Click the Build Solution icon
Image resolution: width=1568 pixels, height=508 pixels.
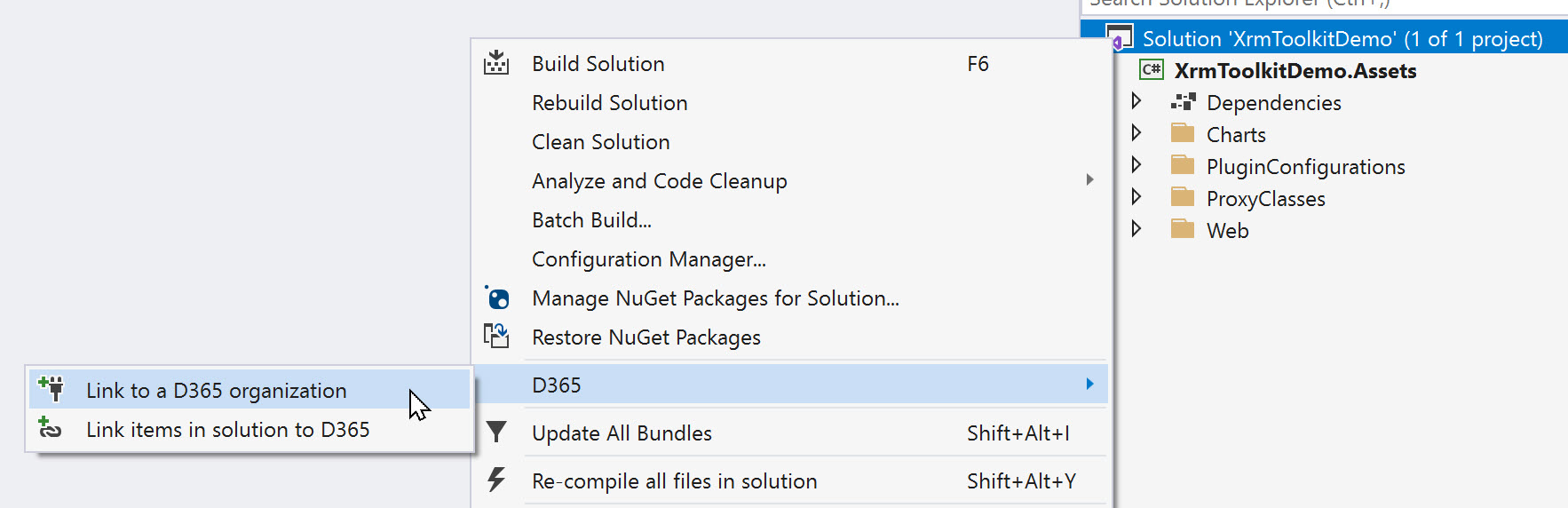(x=496, y=63)
